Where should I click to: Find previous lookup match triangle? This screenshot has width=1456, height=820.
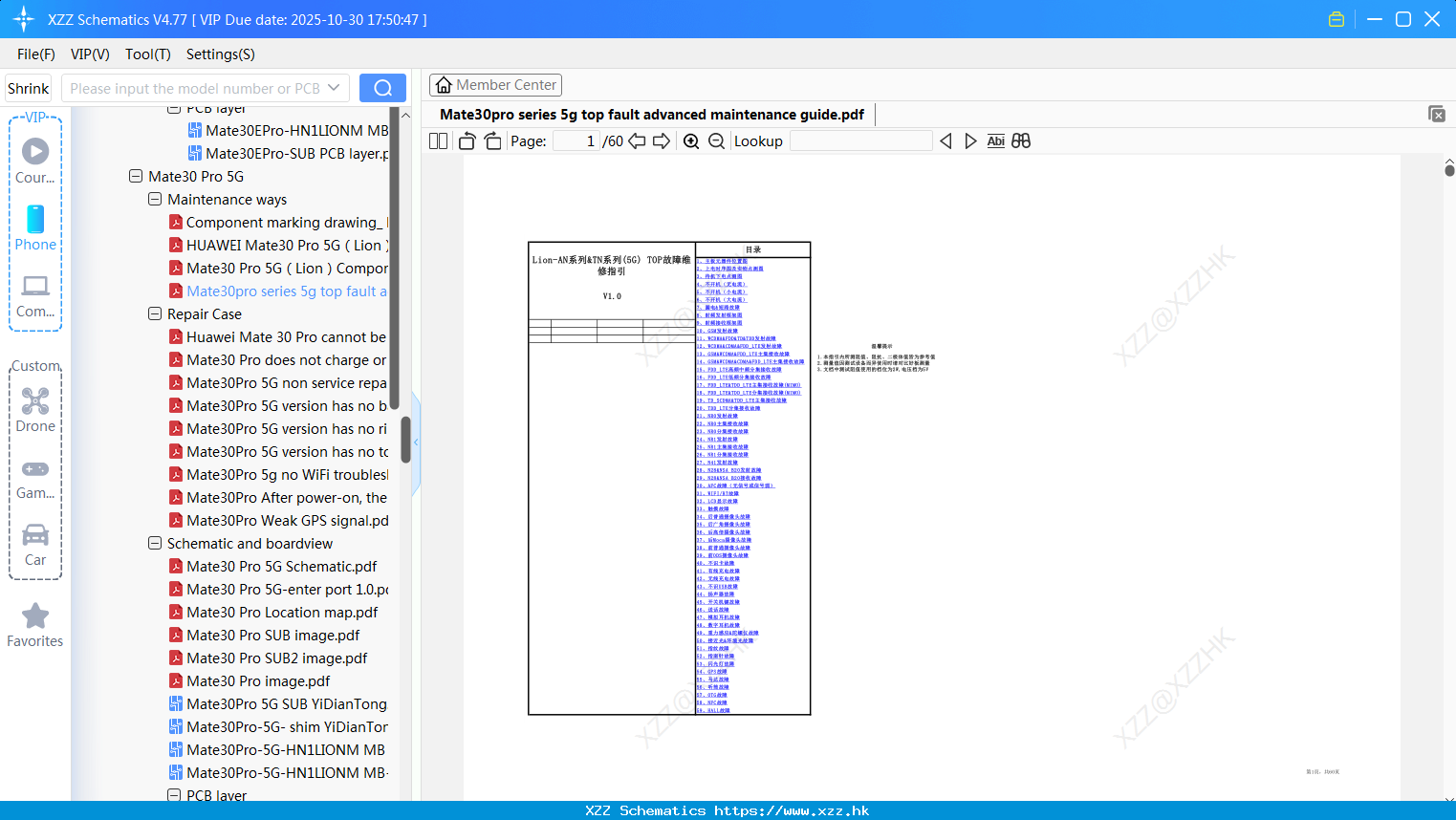(x=945, y=141)
